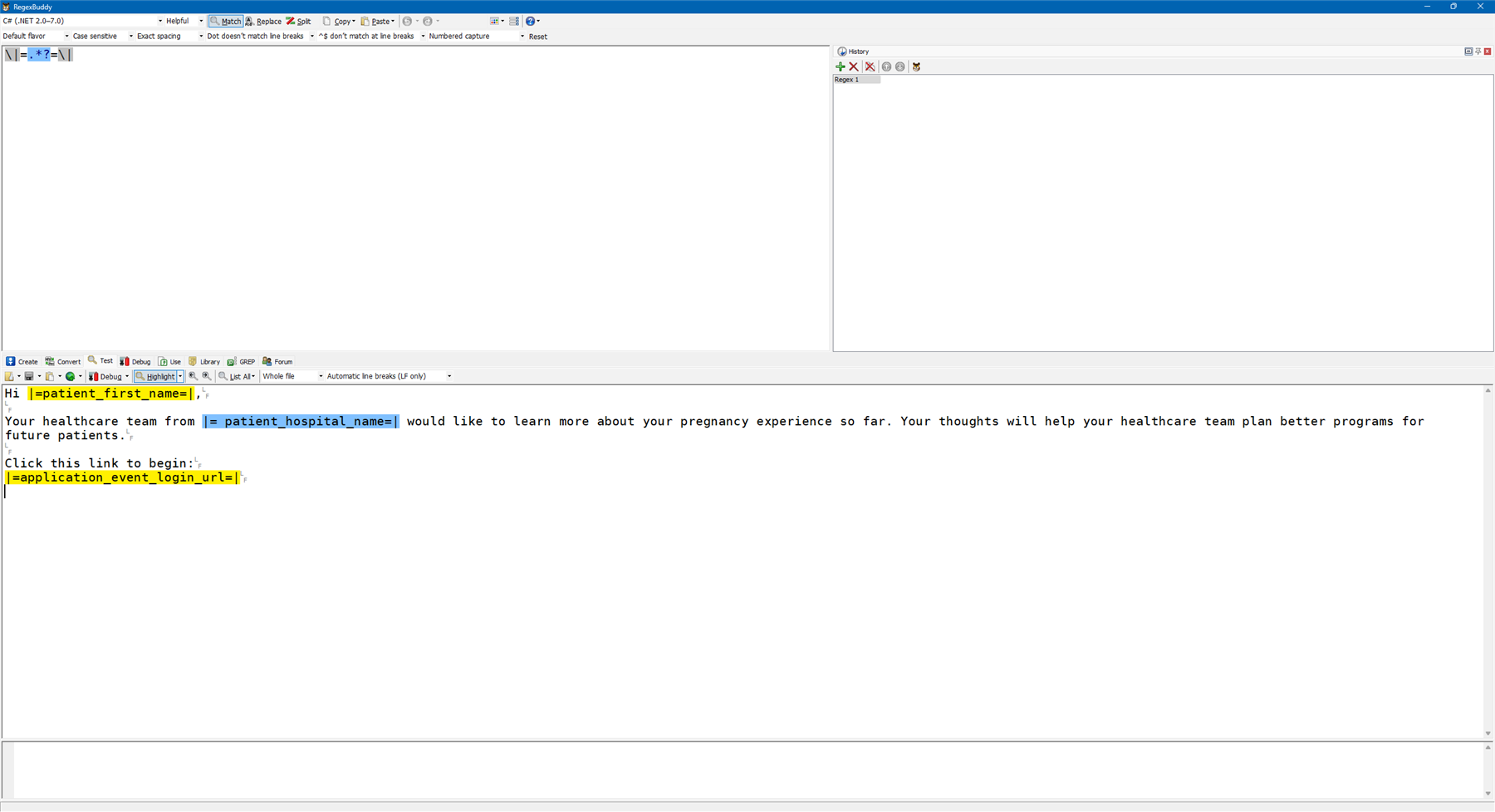Delete the selected regex from History
This screenshot has height=812, width=1495.
pyautogui.click(x=855, y=66)
